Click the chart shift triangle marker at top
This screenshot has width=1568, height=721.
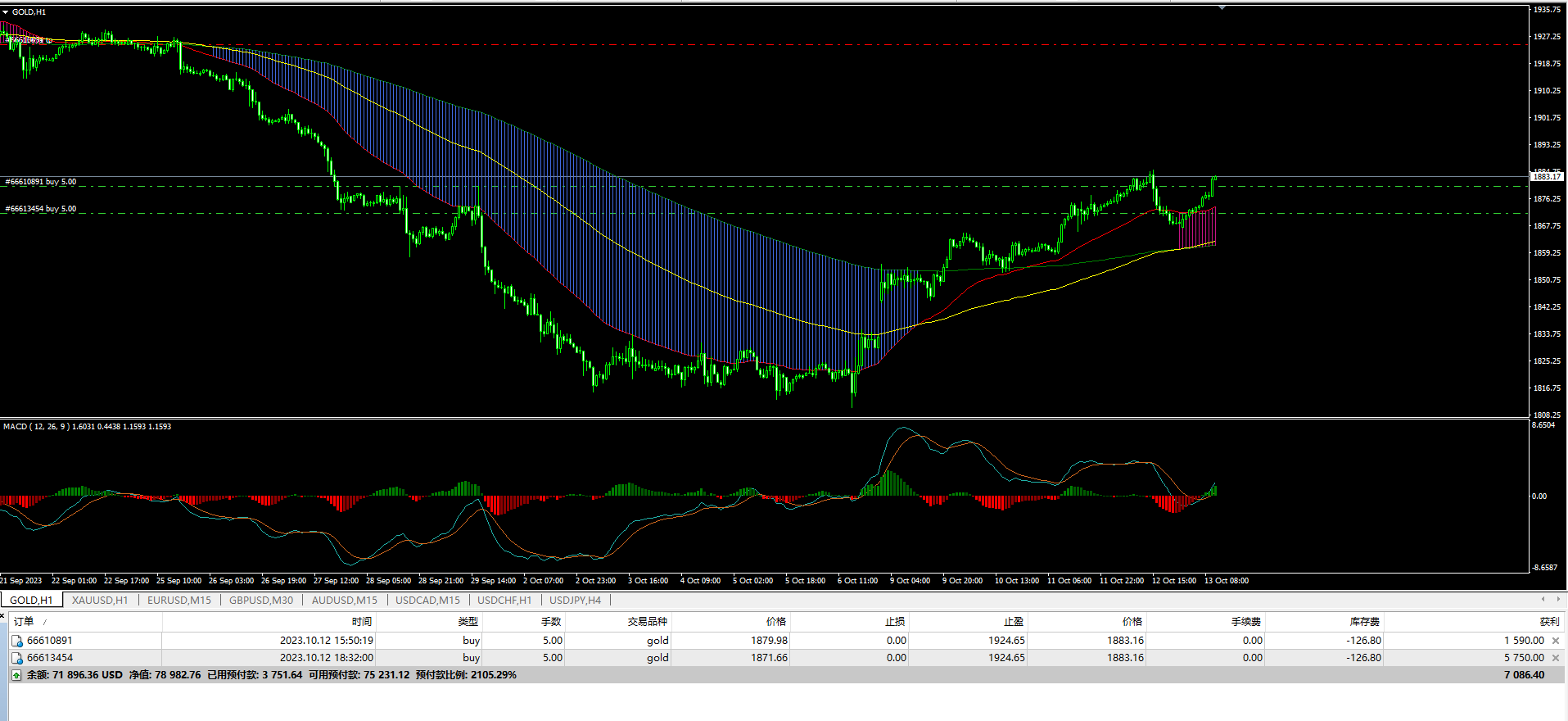1222,7
